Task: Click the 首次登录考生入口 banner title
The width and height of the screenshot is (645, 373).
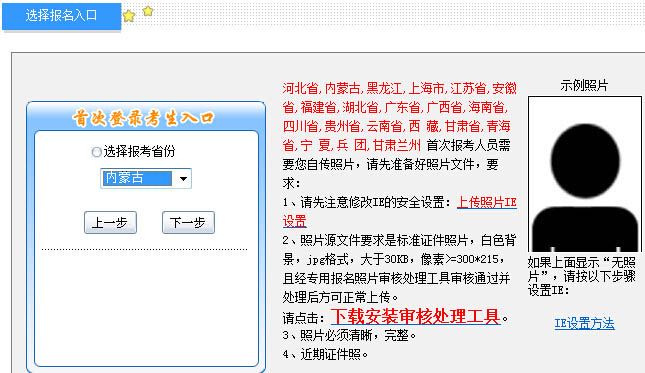Action: (x=144, y=118)
